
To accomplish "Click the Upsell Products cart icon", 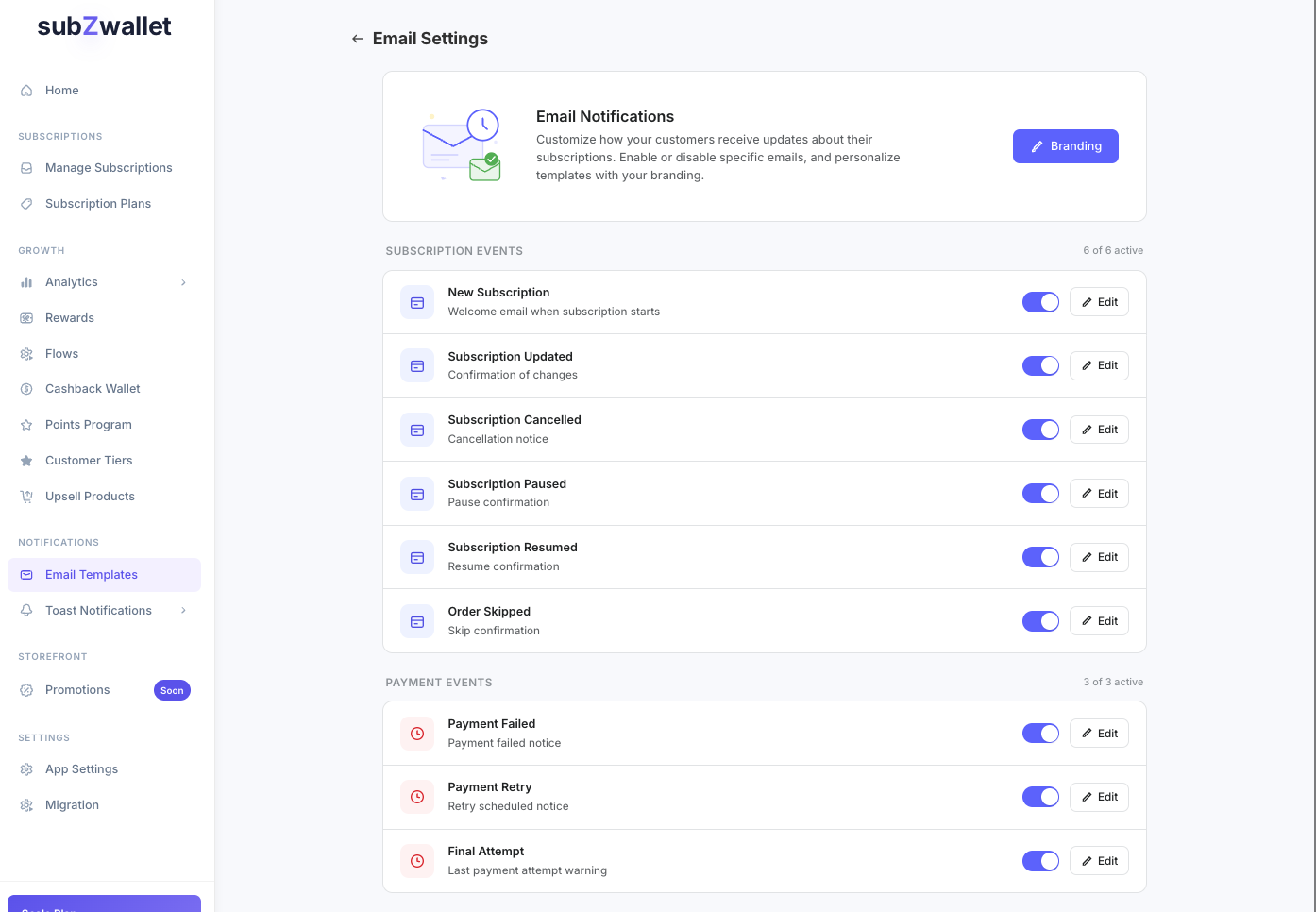I will [26, 497].
